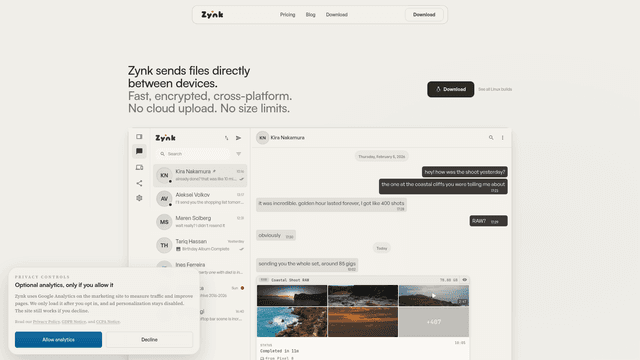Select the Kira Nakamura conversation
This screenshot has width=640, height=360.
pyautogui.click(x=200, y=176)
